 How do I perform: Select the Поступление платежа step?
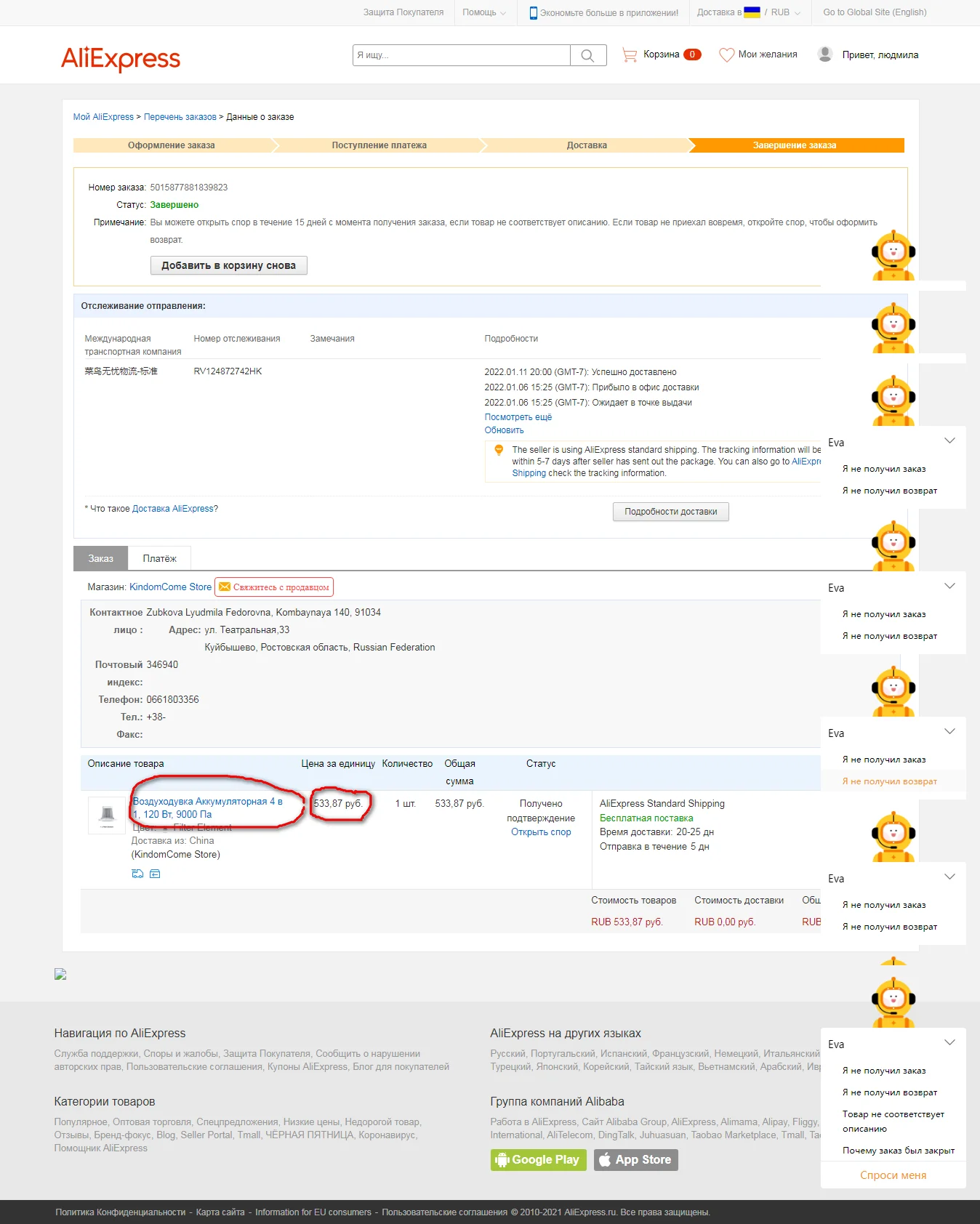pyautogui.click(x=379, y=145)
